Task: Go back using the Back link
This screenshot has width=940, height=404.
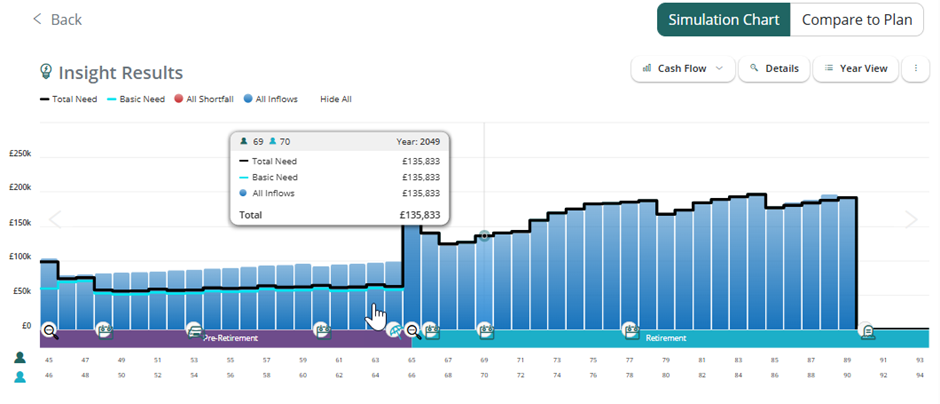Action: tap(57, 19)
